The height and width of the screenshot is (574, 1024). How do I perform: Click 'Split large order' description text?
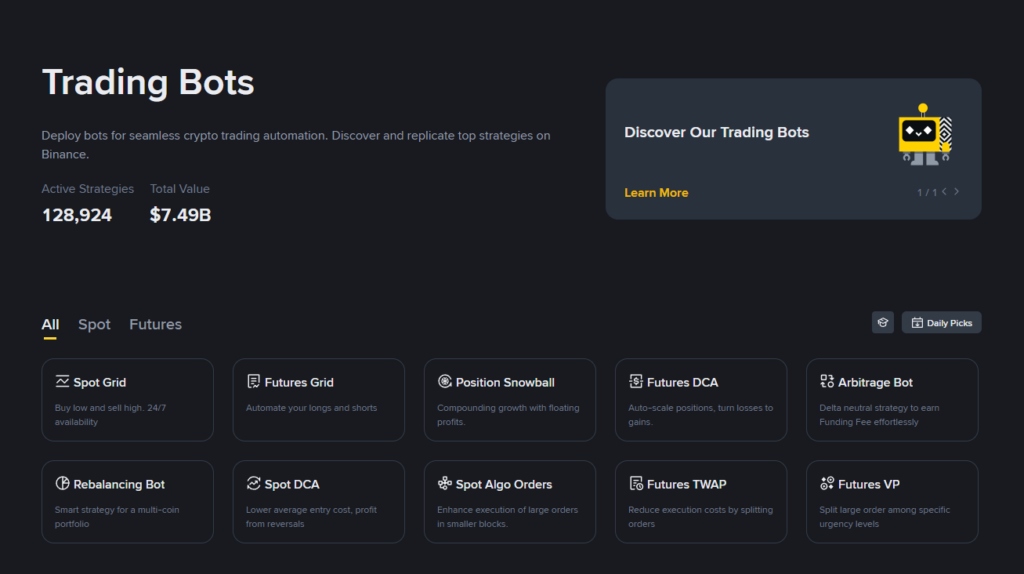(884, 517)
